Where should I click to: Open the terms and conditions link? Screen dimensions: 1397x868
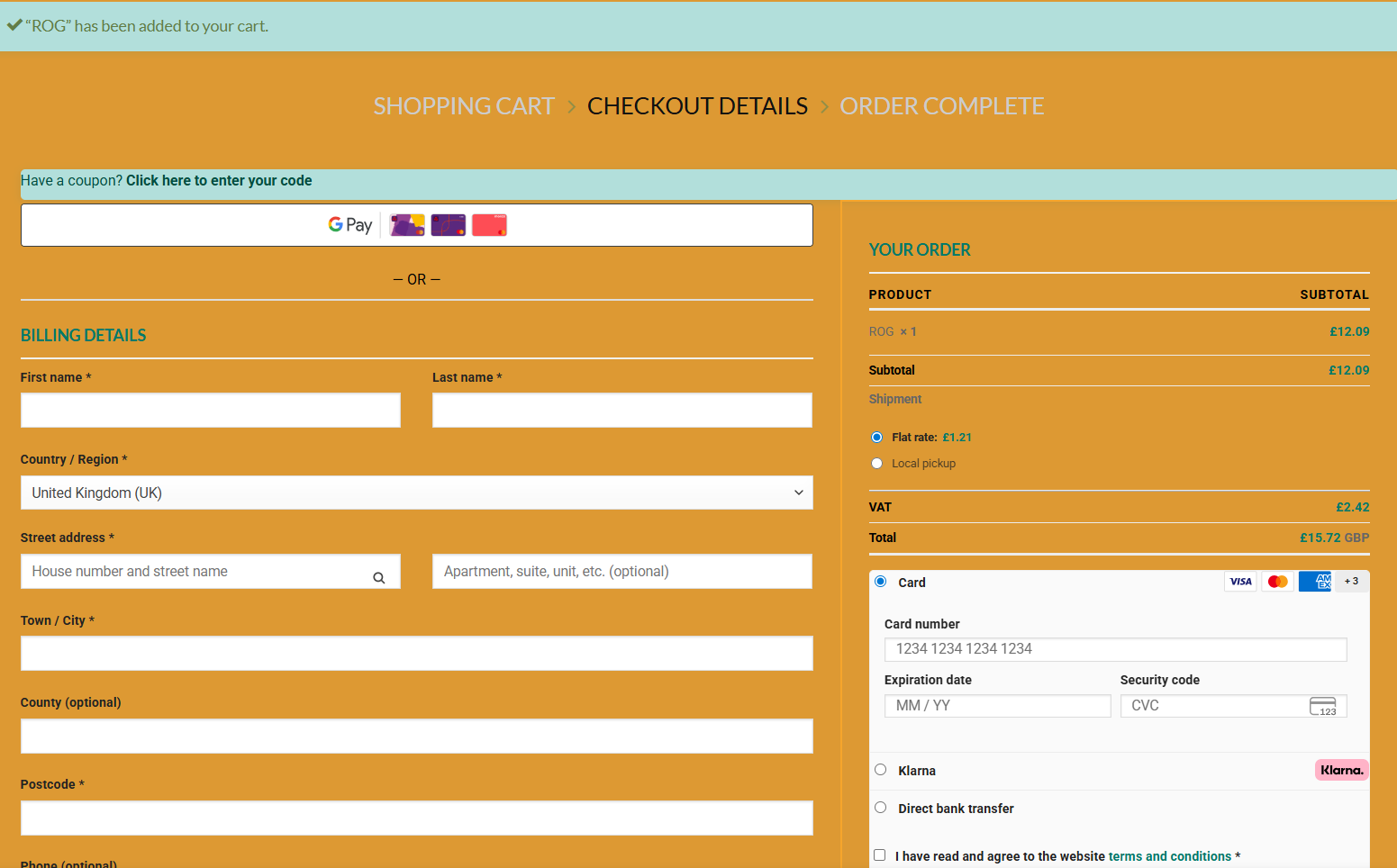1170,856
